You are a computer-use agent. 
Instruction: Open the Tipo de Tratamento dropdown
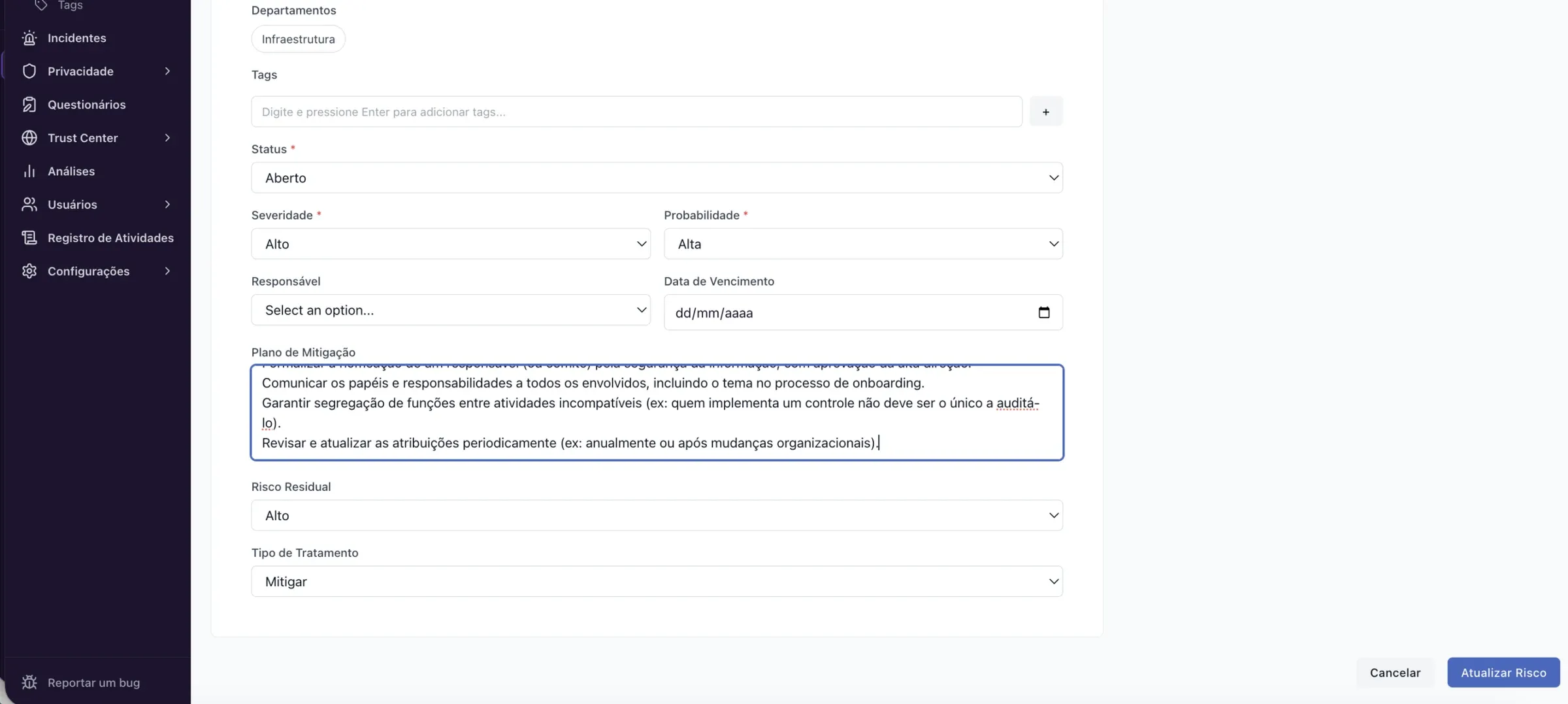point(657,581)
